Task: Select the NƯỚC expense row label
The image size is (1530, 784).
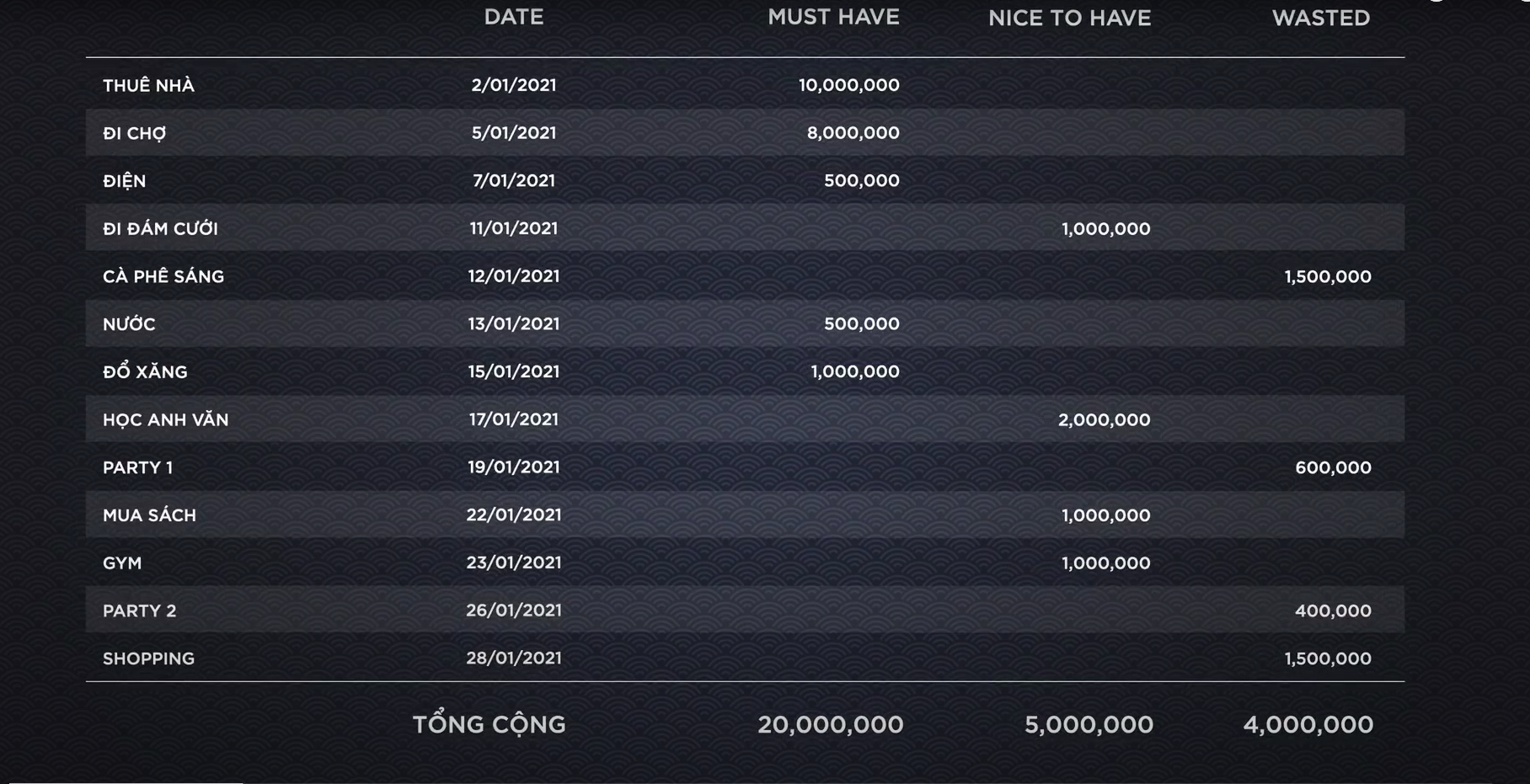Action: pos(129,324)
